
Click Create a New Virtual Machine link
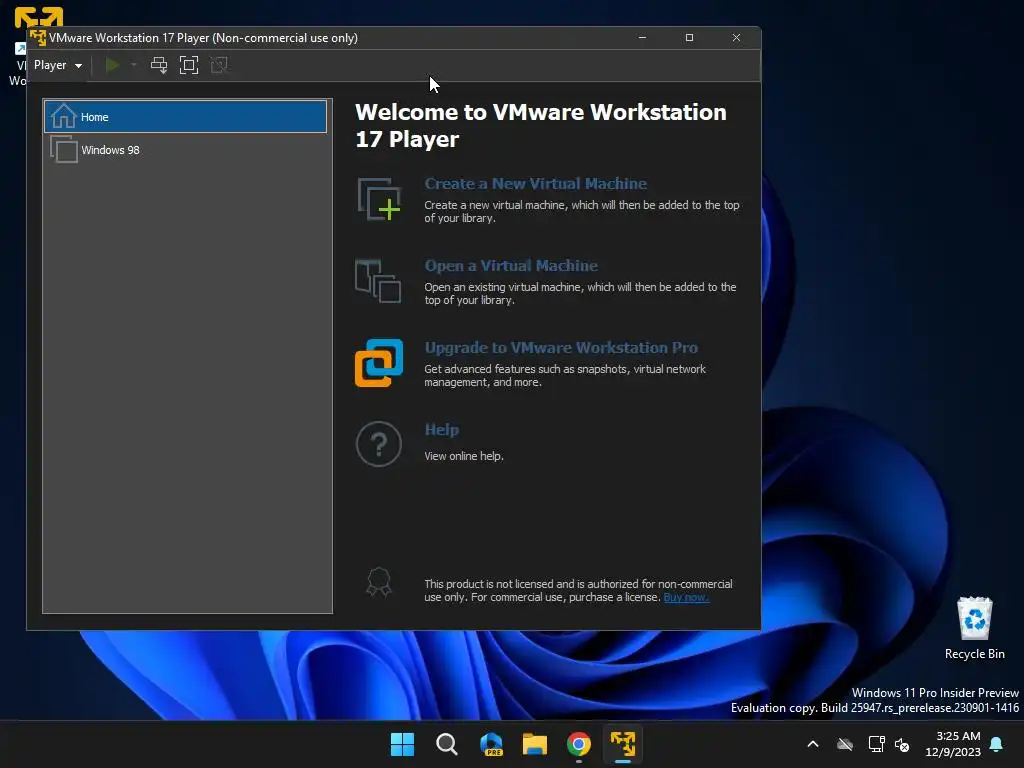click(x=536, y=184)
